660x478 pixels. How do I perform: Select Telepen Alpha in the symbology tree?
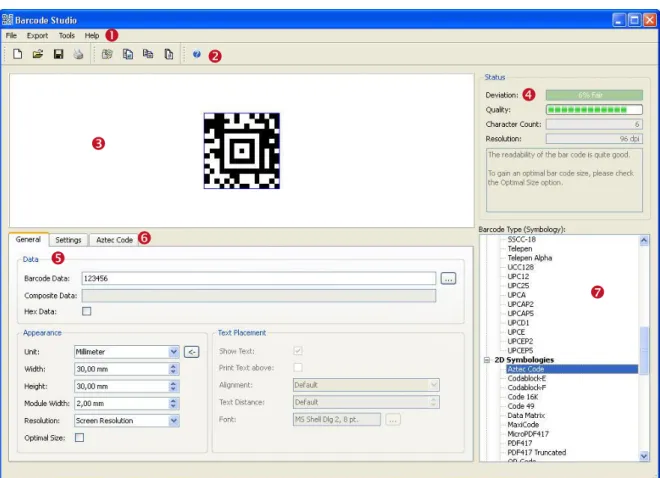(x=530, y=258)
